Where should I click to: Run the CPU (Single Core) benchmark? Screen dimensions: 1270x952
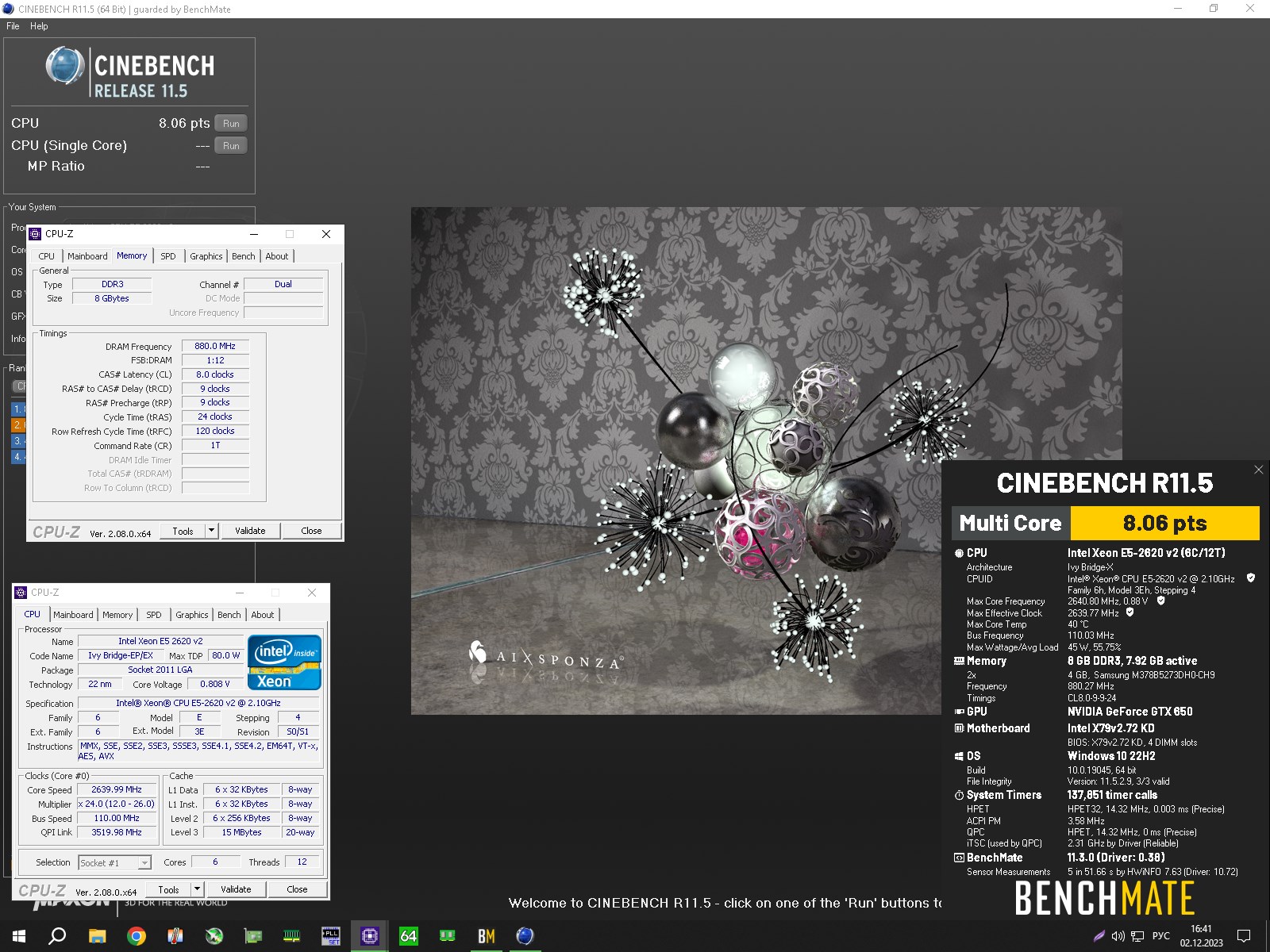click(231, 145)
